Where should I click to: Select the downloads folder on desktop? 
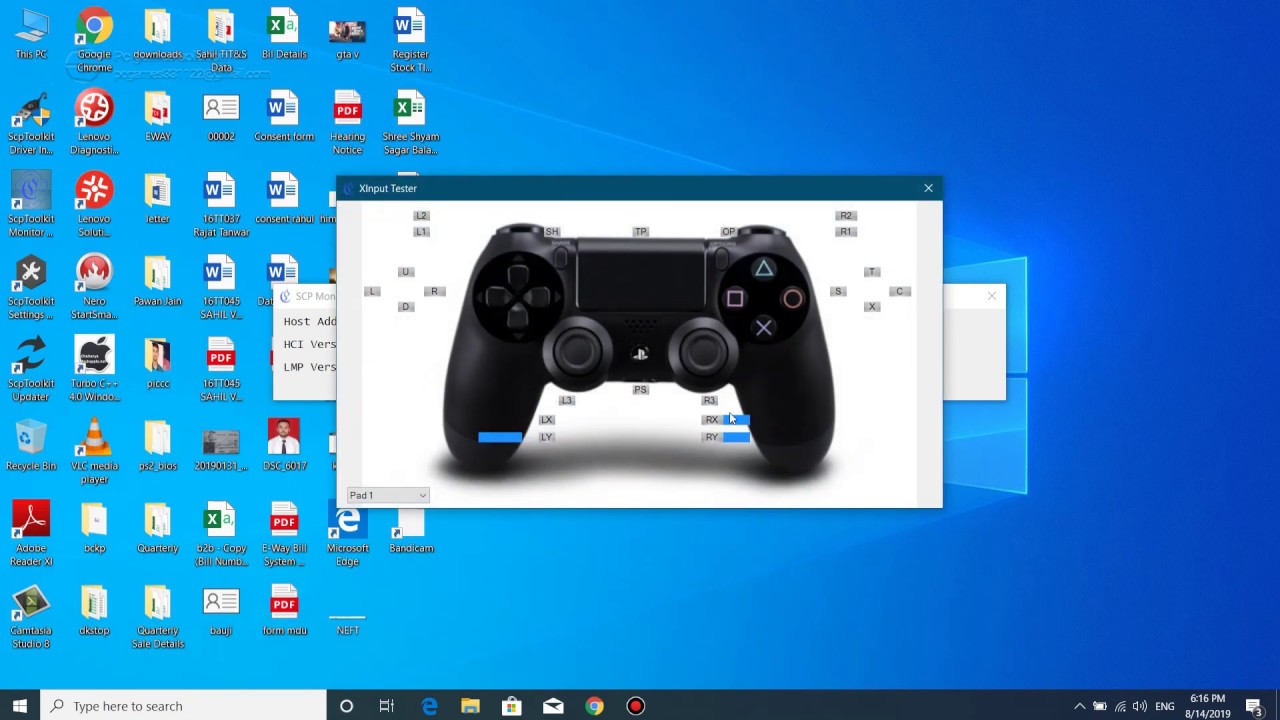click(x=158, y=36)
